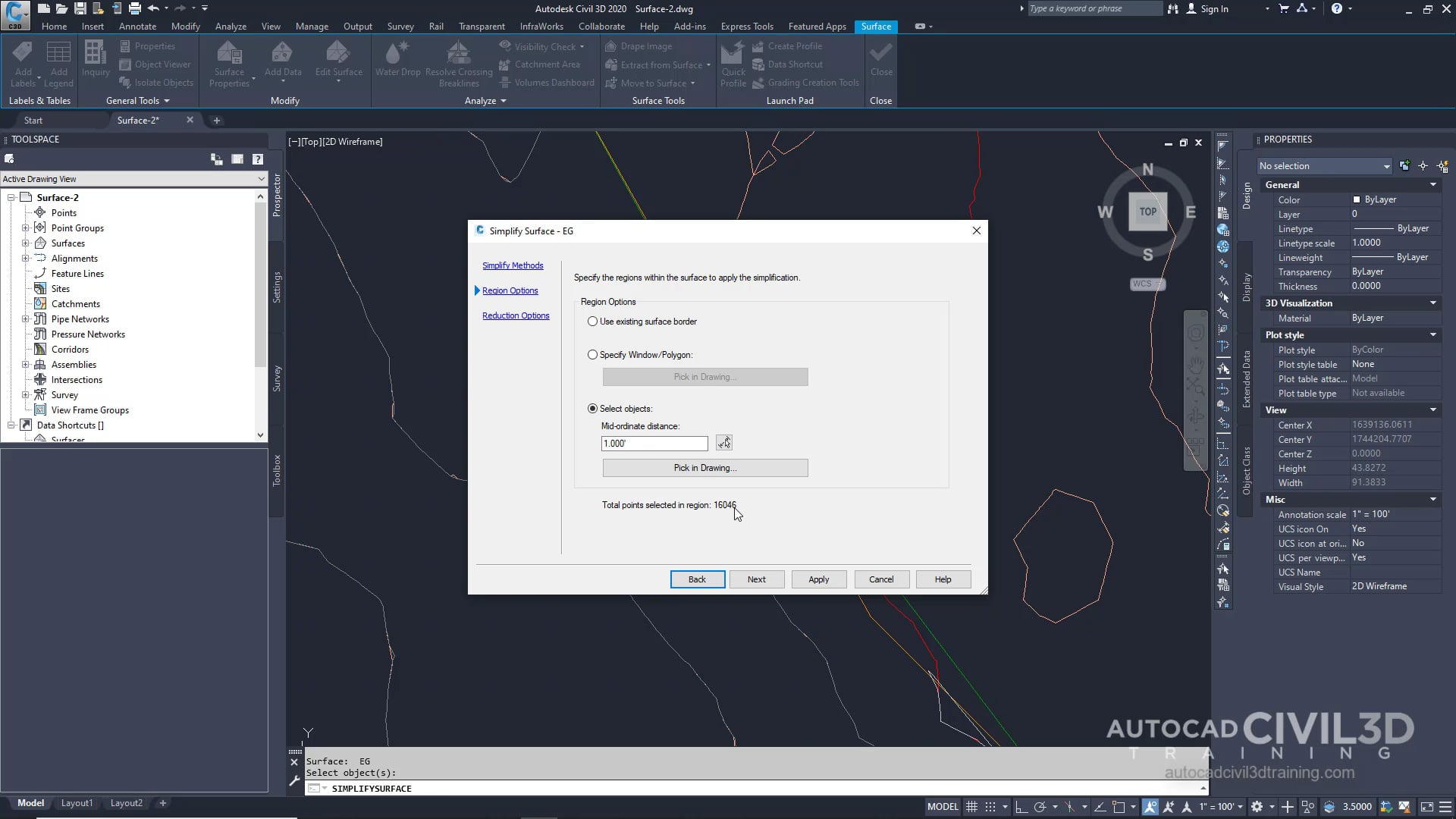
Task: Open Toolspace help with question mark icon
Action: (257, 158)
